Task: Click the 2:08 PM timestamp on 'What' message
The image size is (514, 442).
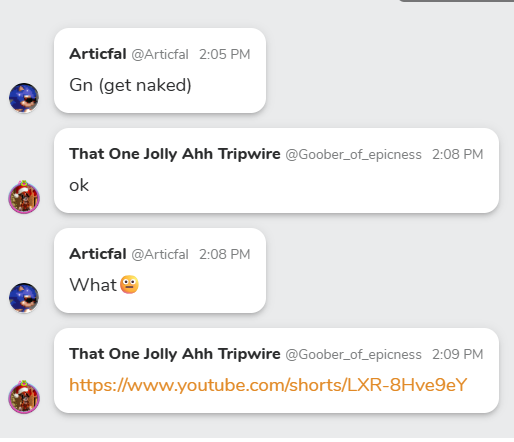Action: [x=225, y=254]
